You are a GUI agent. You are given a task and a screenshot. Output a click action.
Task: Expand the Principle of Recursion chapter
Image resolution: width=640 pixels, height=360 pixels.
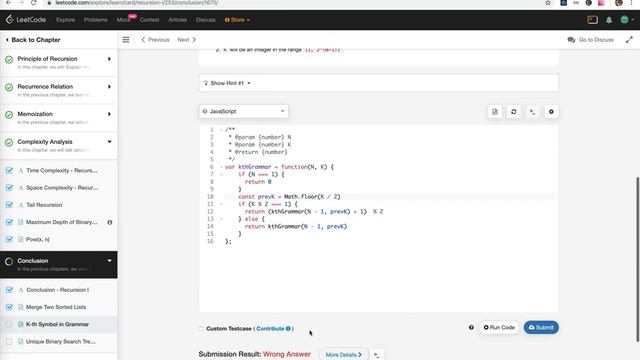(x=109, y=59)
